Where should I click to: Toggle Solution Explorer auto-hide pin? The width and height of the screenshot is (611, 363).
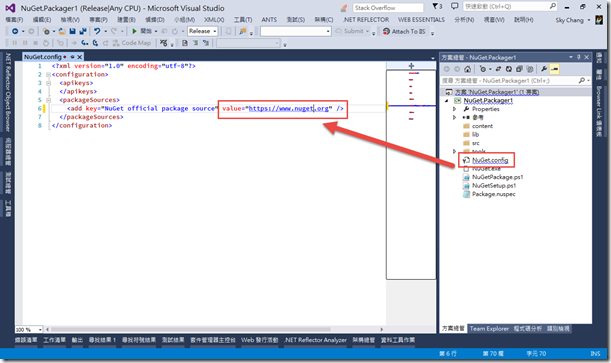[x=579, y=57]
